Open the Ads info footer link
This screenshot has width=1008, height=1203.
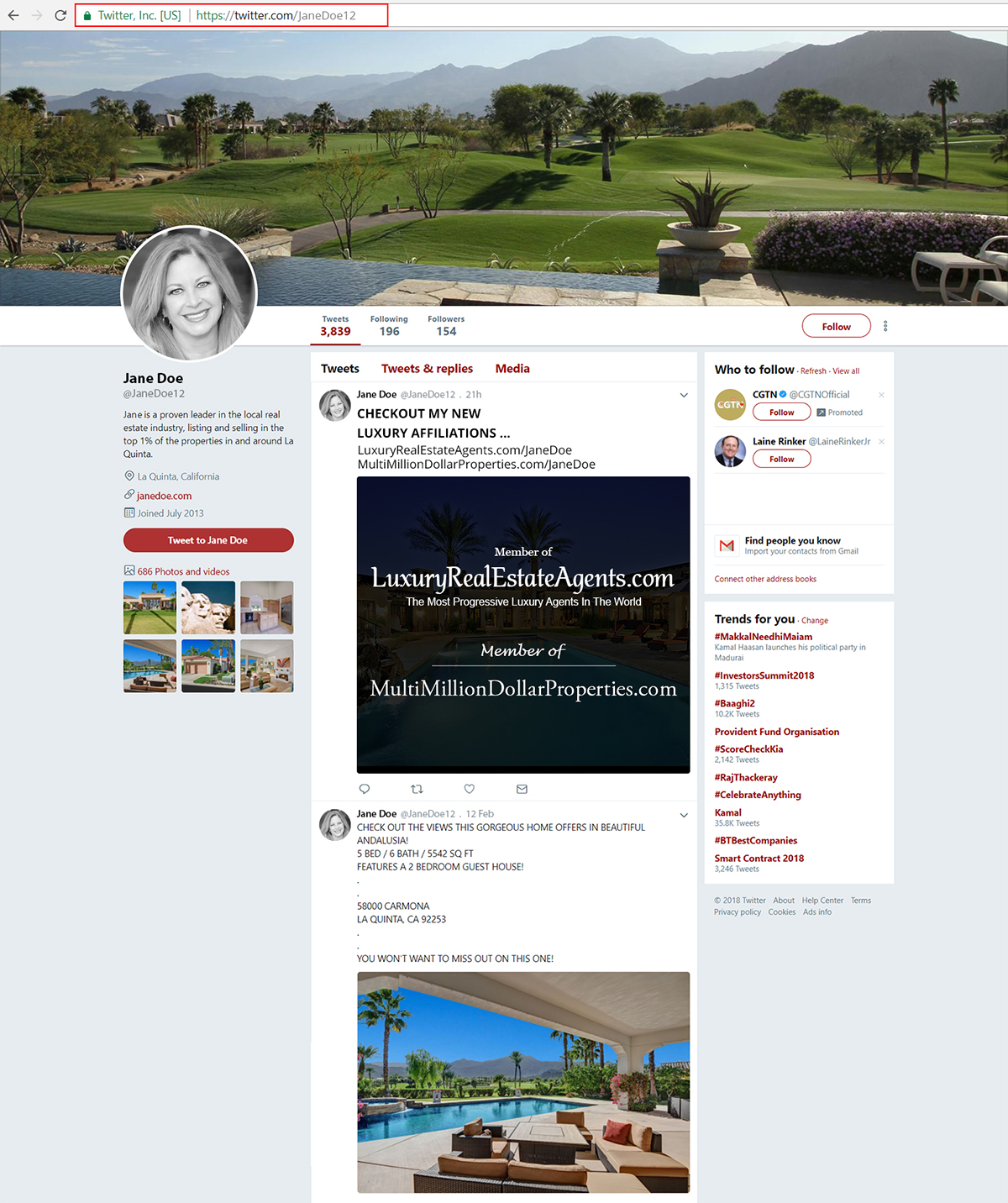click(x=817, y=912)
